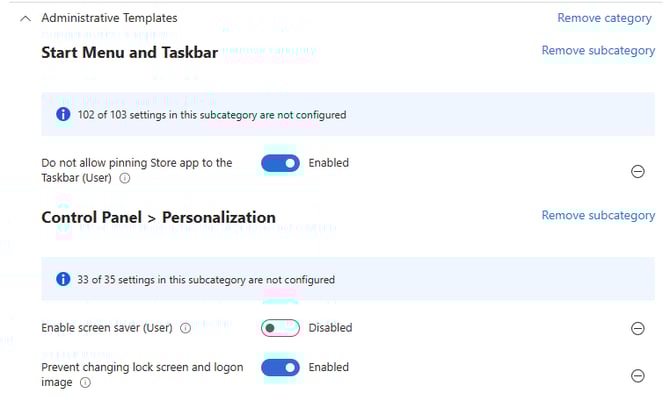
Task: Open info tooltip for Do not allow pinning Store app
Action: click(125, 179)
